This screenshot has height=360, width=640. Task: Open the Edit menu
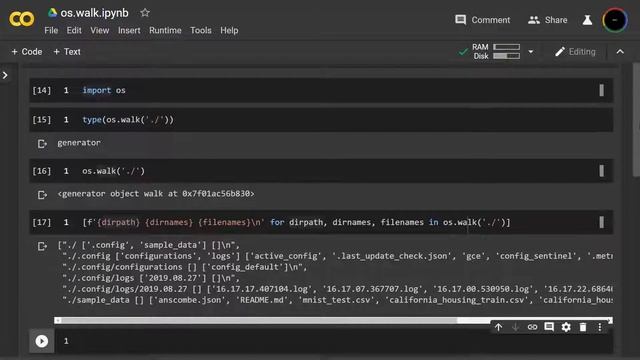click(x=74, y=31)
